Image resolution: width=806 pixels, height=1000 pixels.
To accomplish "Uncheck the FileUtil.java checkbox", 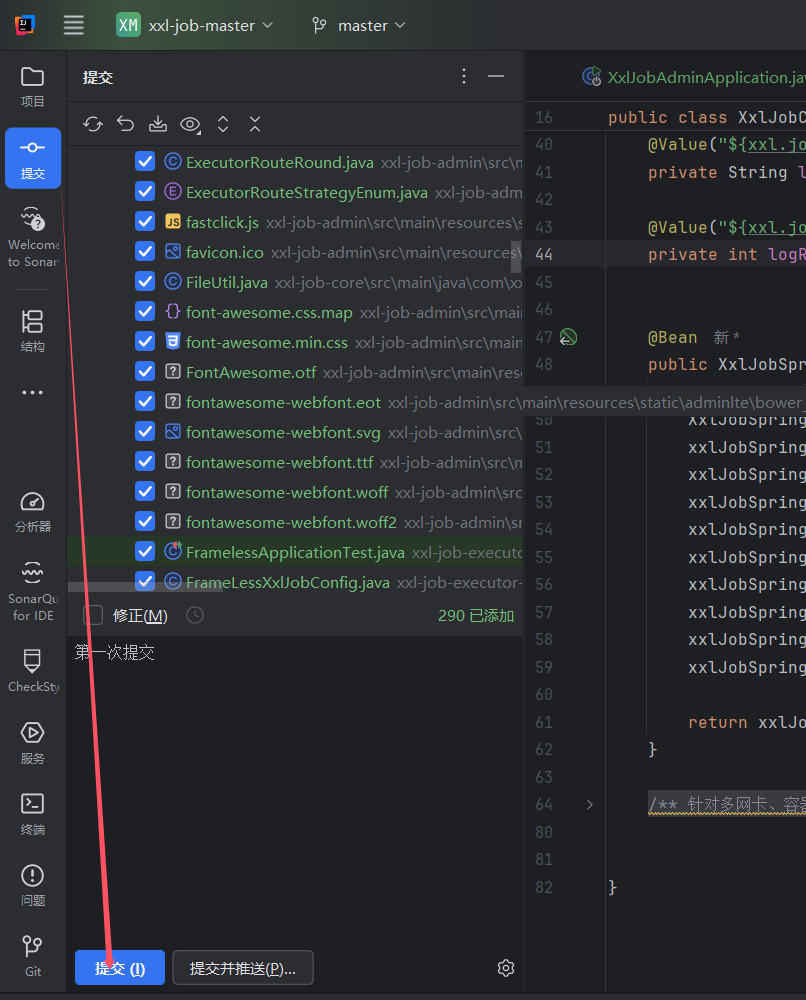I will tap(145, 282).
